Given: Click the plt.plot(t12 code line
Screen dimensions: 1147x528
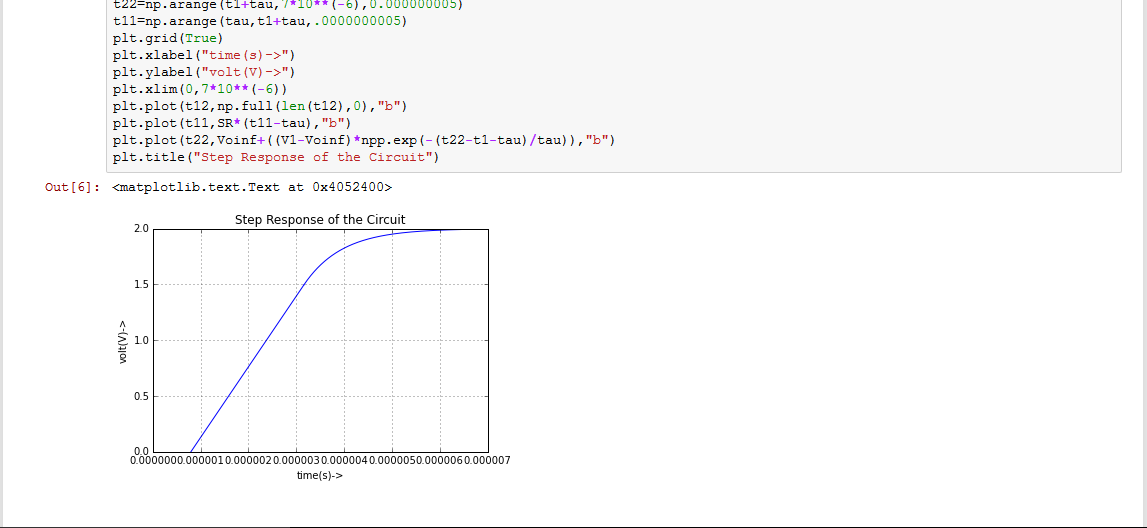Looking at the screenshot, I should coord(260,106).
